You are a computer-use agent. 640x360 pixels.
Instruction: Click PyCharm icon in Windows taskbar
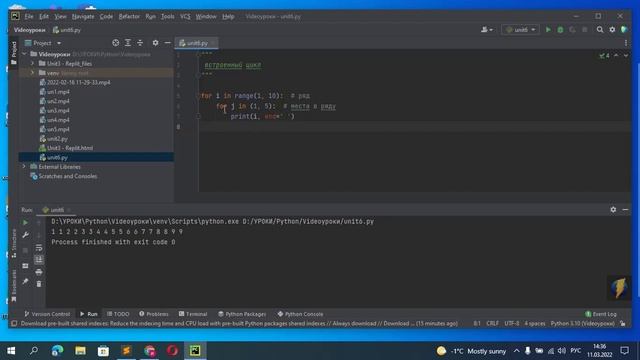coord(195,351)
